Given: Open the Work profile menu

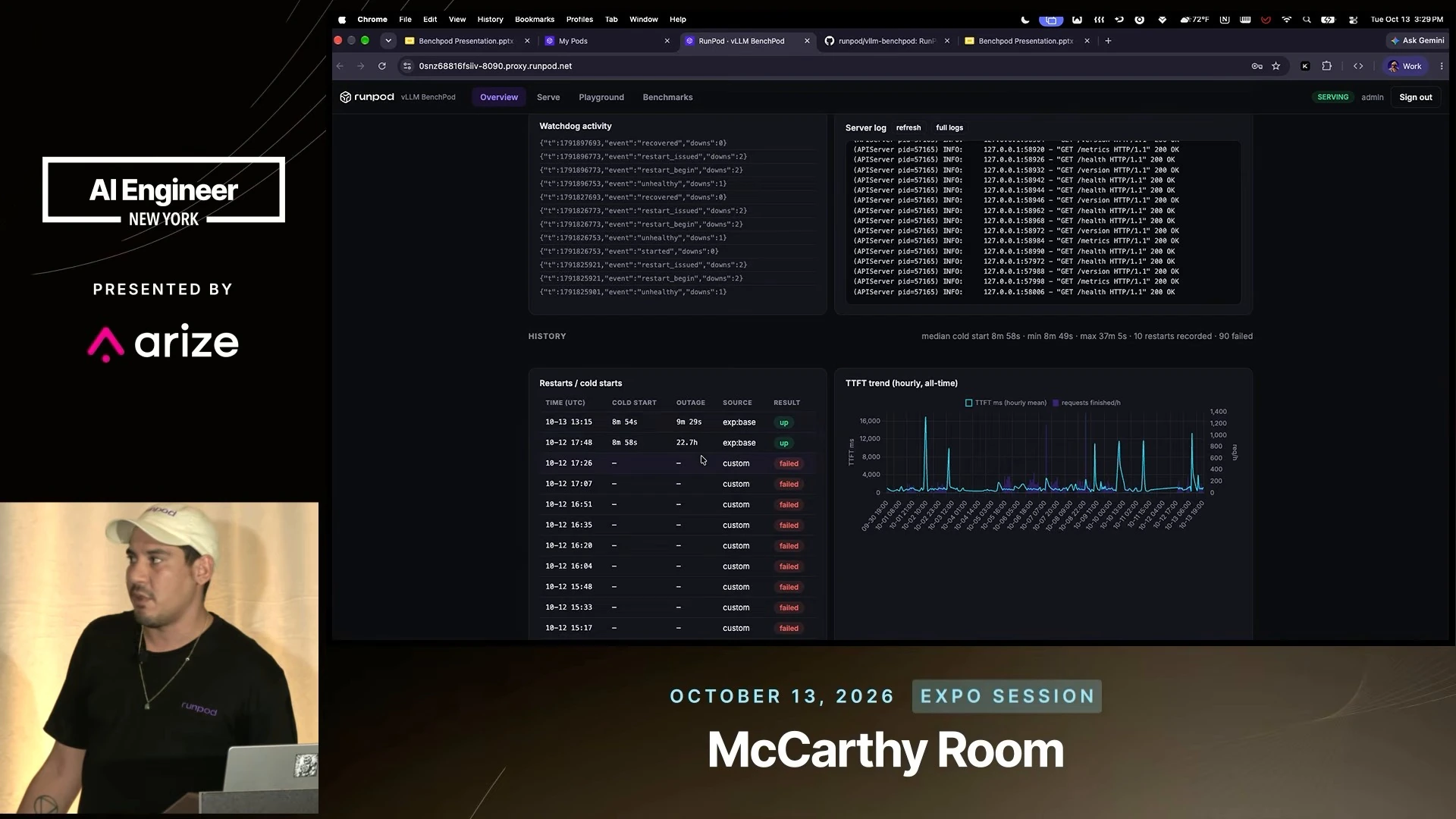Looking at the screenshot, I should [x=1404, y=66].
